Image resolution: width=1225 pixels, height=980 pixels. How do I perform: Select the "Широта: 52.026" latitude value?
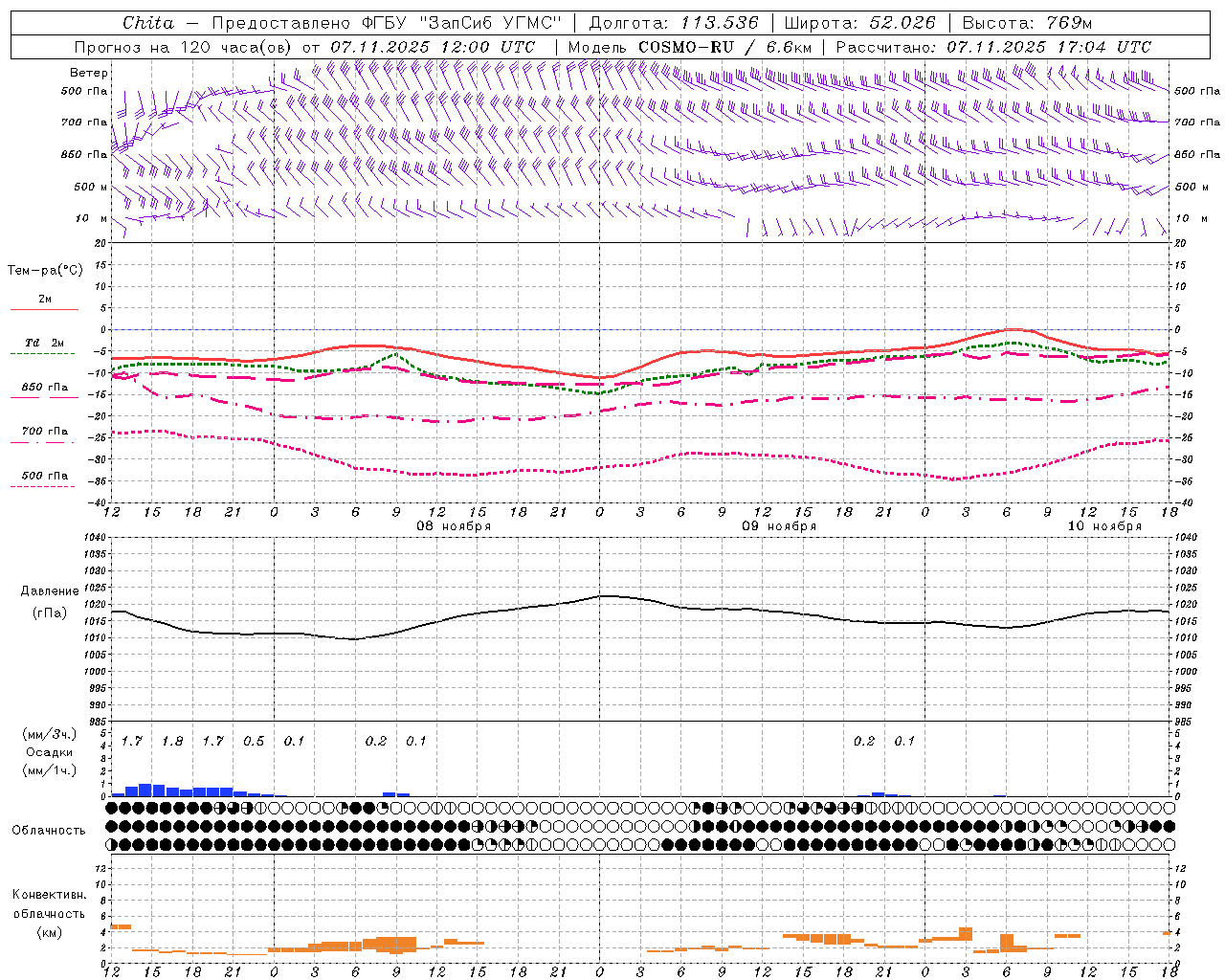click(x=859, y=23)
